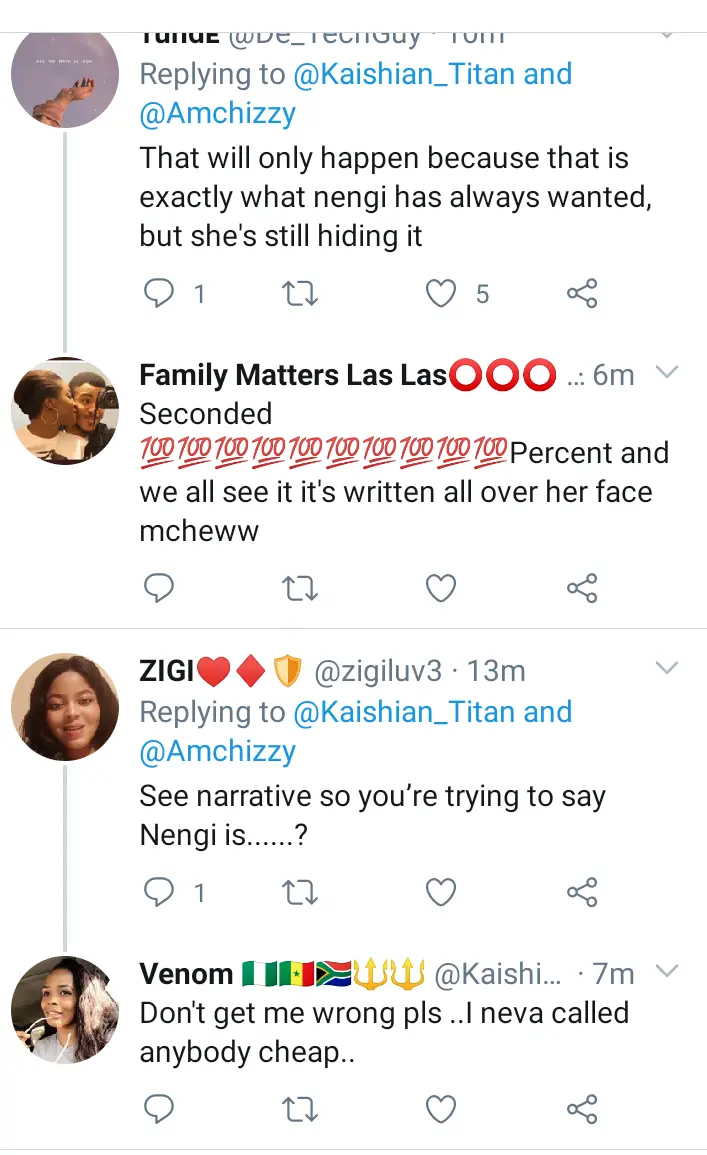Open ZIGI's profile picture
The image size is (707, 1155).
click(x=65, y=707)
